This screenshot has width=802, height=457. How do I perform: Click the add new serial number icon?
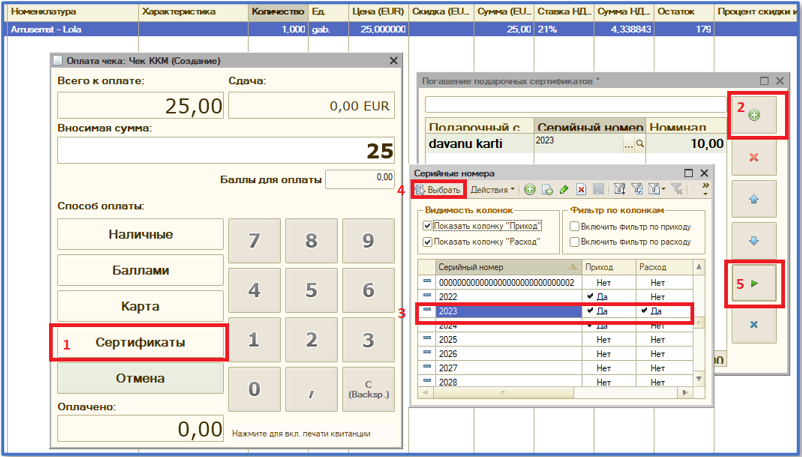click(530, 190)
